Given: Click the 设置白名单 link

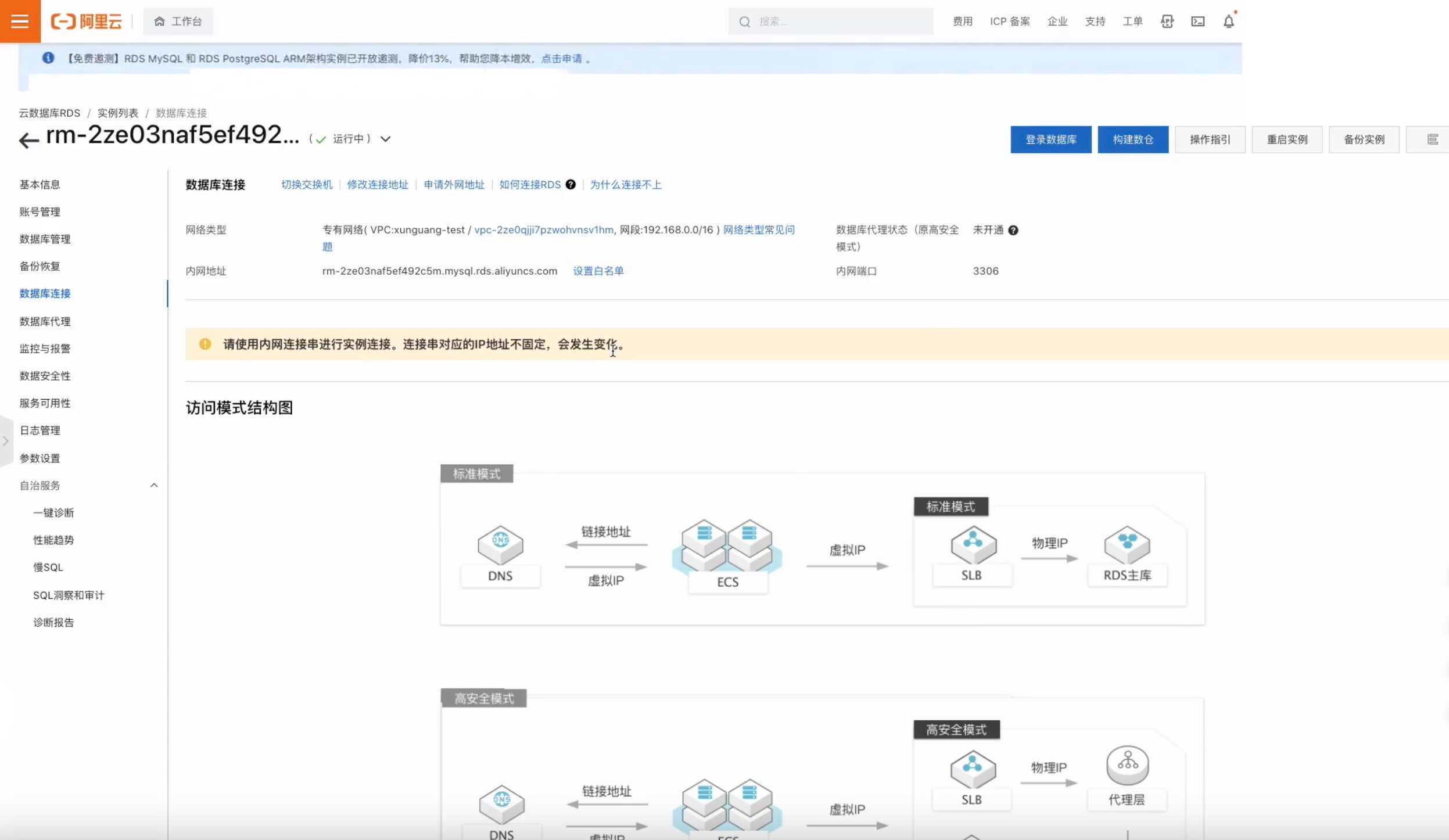Looking at the screenshot, I should coord(598,271).
